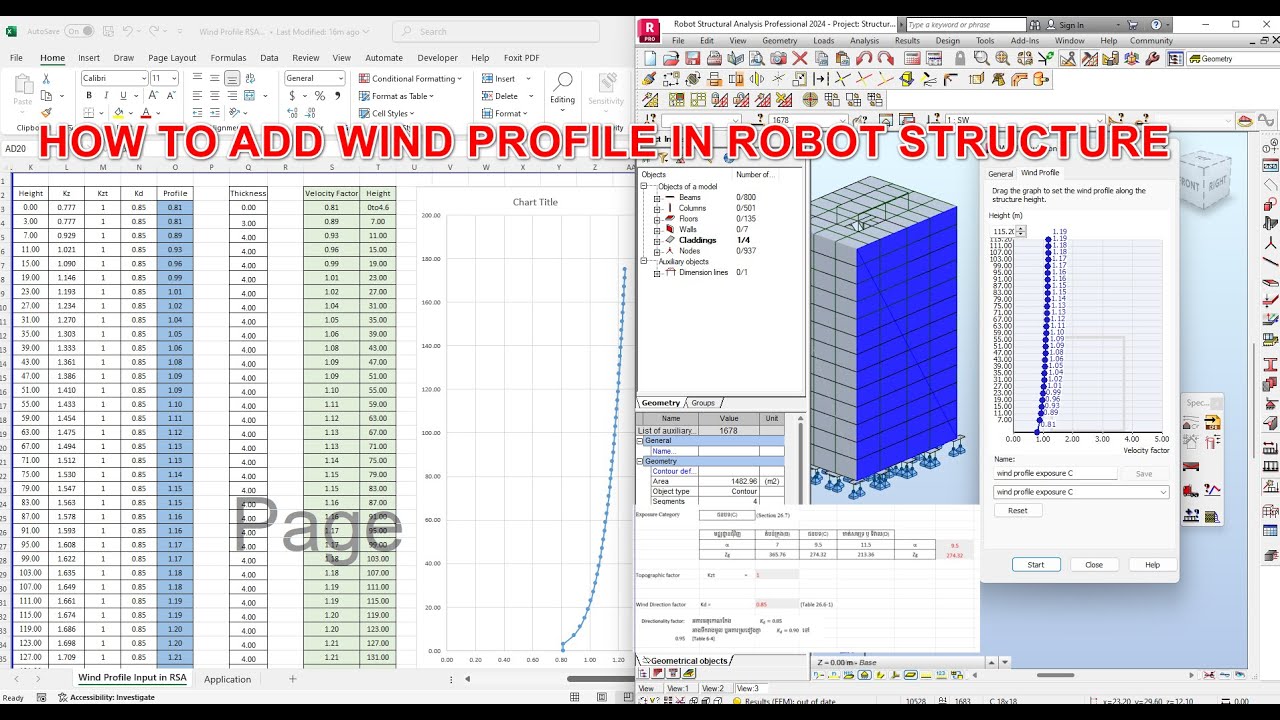Image resolution: width=1280 pixels, height=720 pixels.
Task: Click the Save floppy icon in Robot
Action: (x=692, y=58)
